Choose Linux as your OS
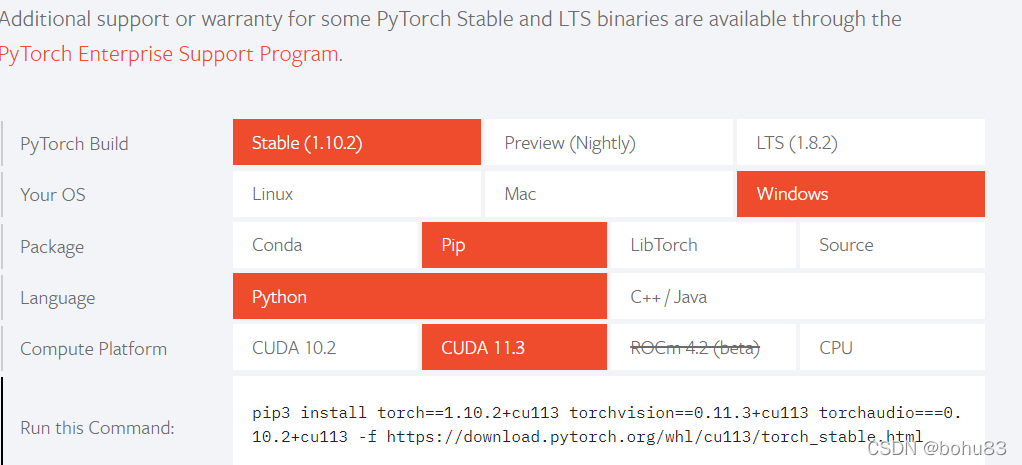1022x465 pixels. (x=356, y=194)
